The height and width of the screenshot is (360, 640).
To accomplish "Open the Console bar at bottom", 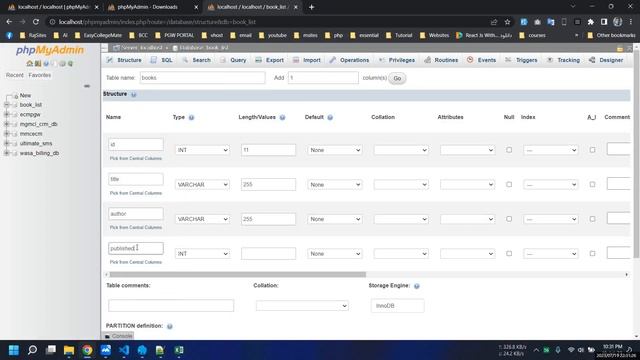I will click(118, 336).
